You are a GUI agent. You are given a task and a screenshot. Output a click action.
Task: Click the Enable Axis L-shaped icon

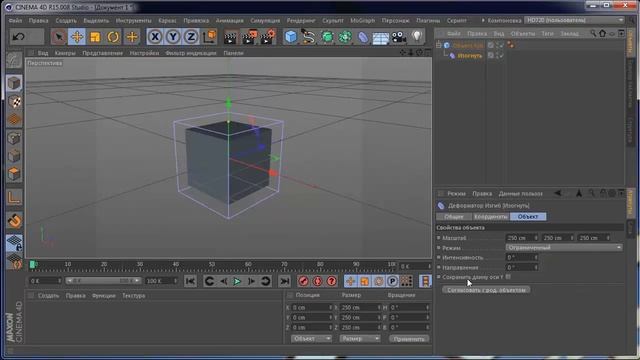point(14,198)
